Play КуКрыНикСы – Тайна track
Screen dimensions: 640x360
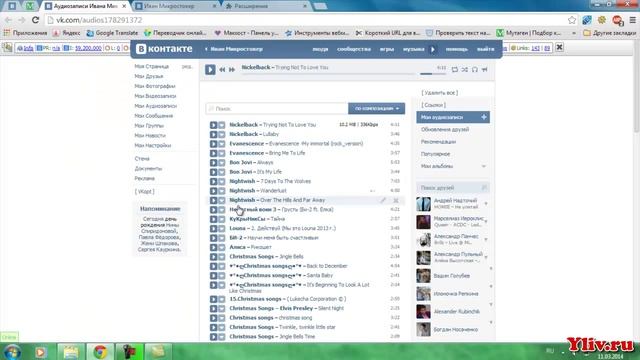[x=213, y=219]
